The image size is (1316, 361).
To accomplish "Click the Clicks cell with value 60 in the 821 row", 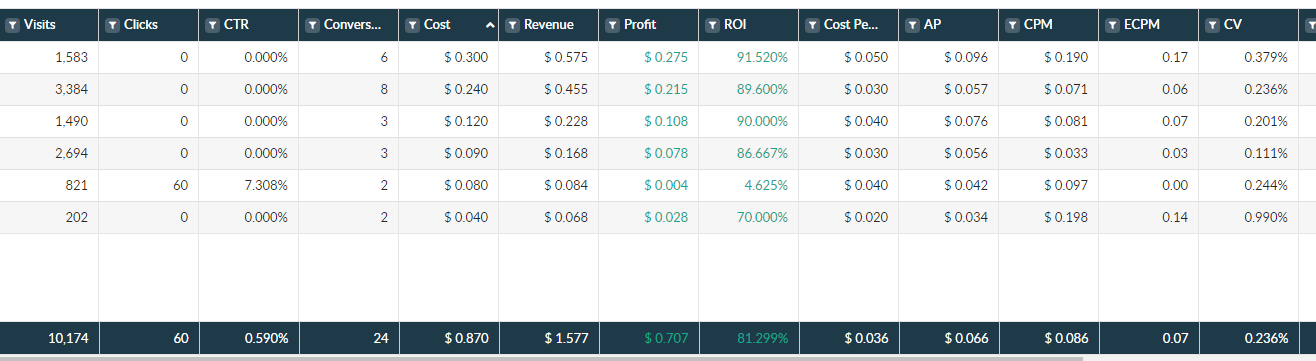I will click(x=180, y=186).
